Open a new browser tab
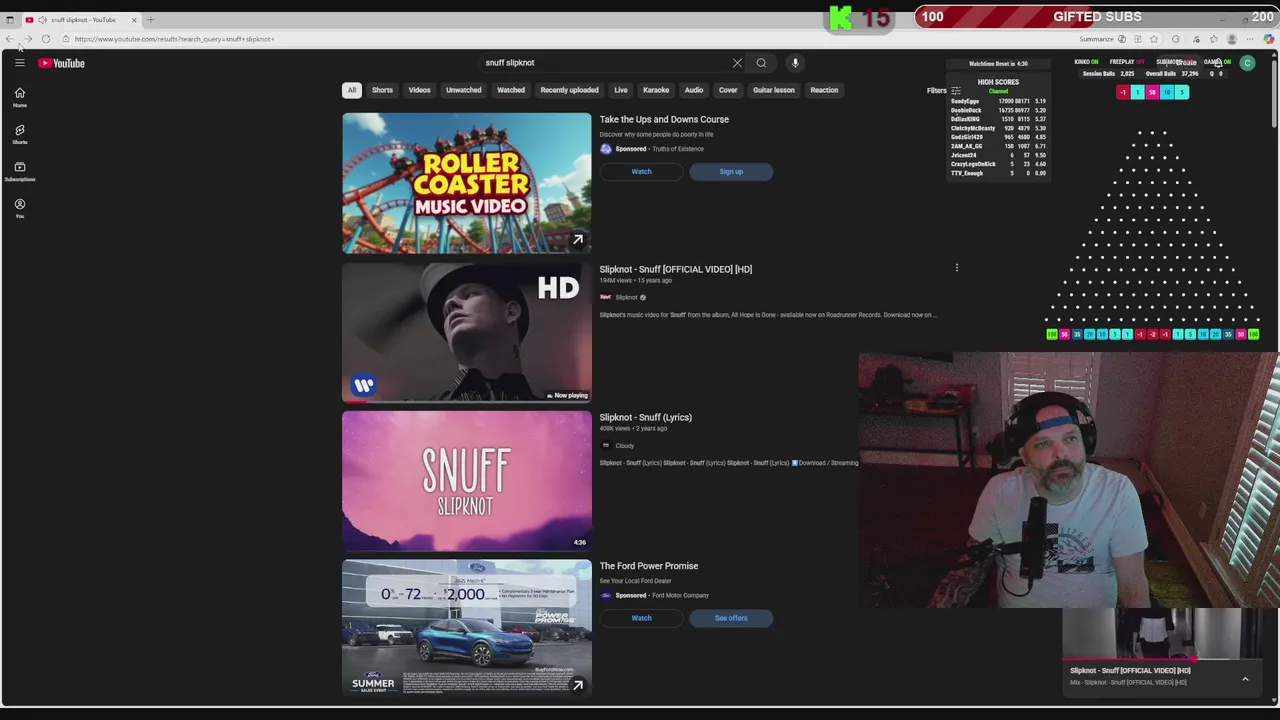This screenshot has width=1280, height=720. pyautogui.click(x=151, y=20)
